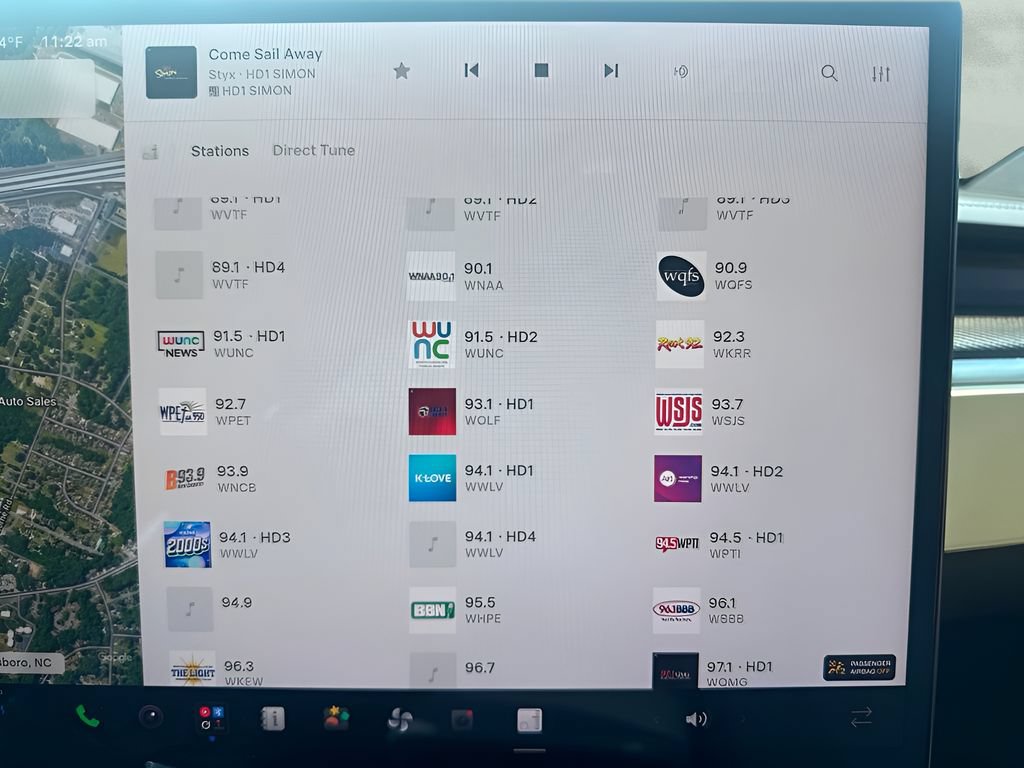Select the WNAA 90.1 station logo
Image resolution: width=1024 pixels, height=768 pixels.
tap(431, 276)
